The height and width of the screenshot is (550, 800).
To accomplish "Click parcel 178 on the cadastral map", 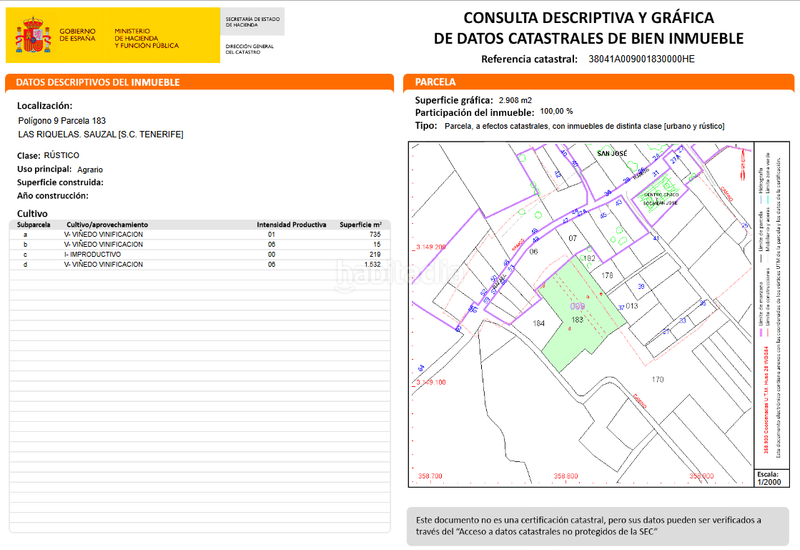I will click(x=606, y=274).
